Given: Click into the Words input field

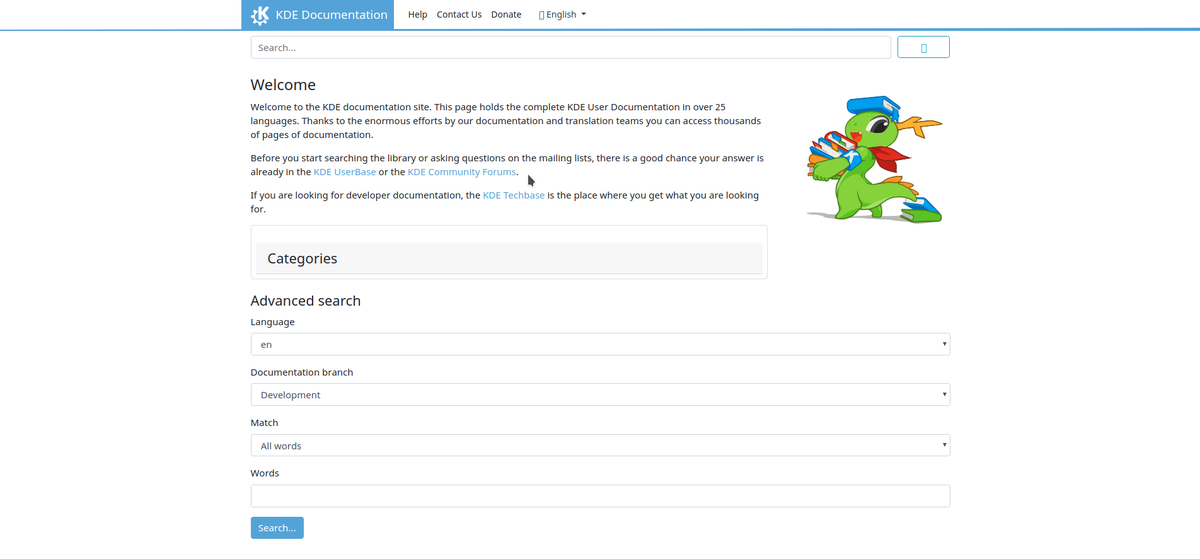Looking at the screenshot, I should click(x=599, y=496).
